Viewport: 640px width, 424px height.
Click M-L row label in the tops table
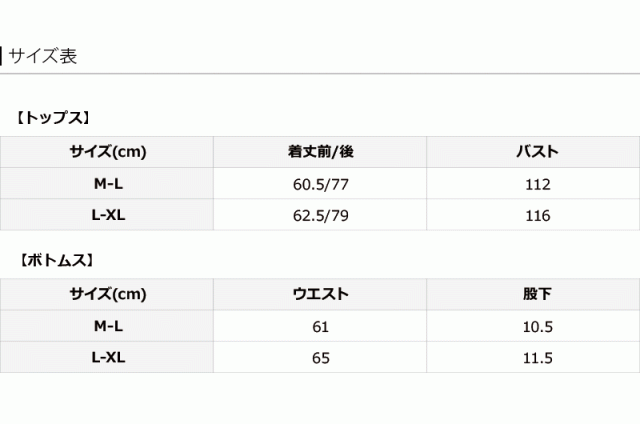click(x=107, y=184)
